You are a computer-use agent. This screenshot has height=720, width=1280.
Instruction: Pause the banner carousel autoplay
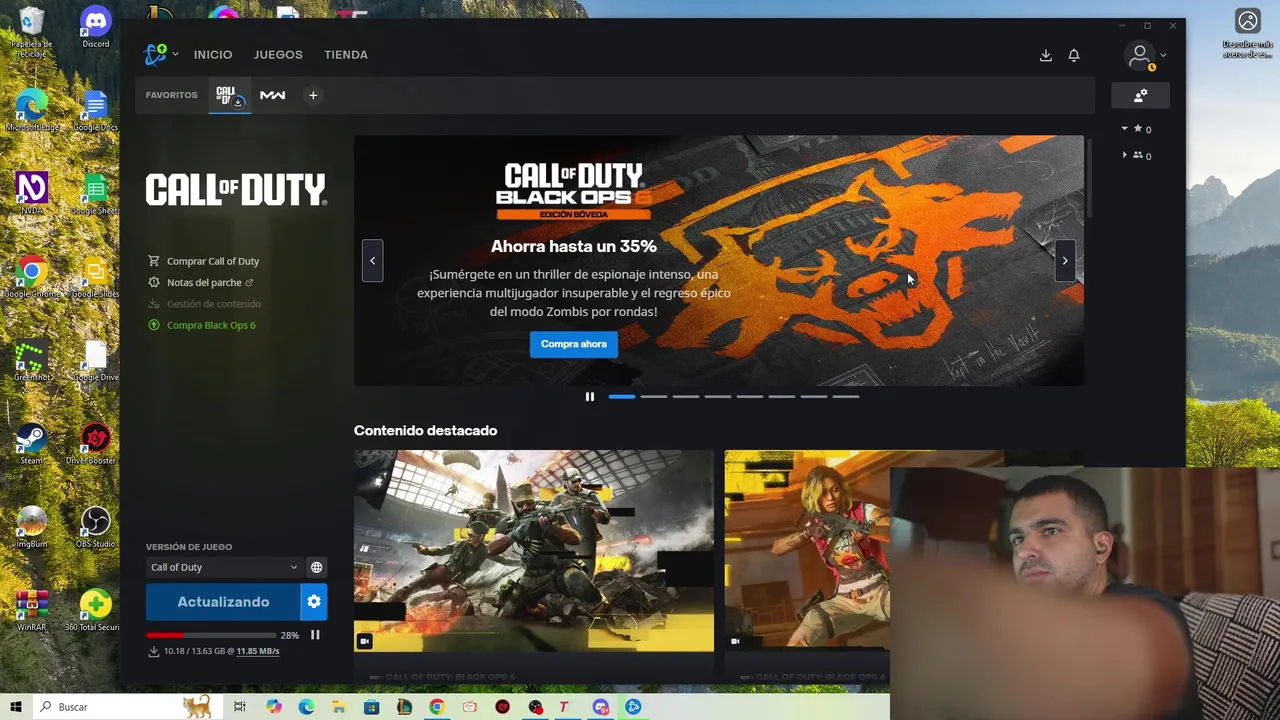coord(590,397)
